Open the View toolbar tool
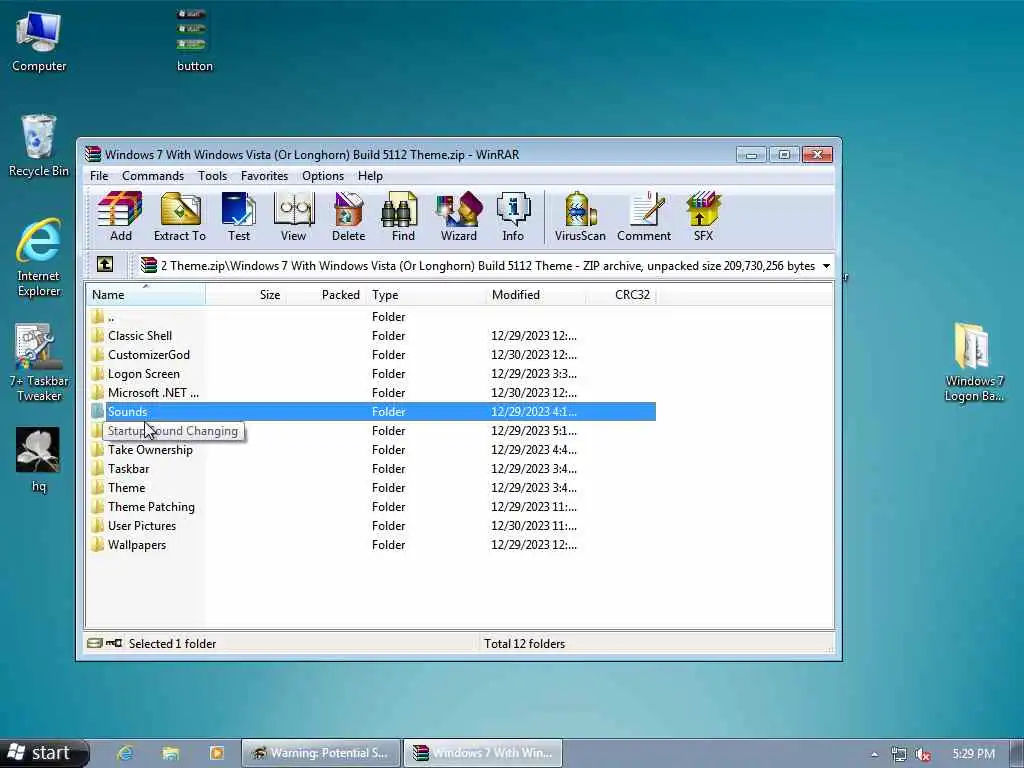The image size is (1024, 768). [x=293, y=217]
